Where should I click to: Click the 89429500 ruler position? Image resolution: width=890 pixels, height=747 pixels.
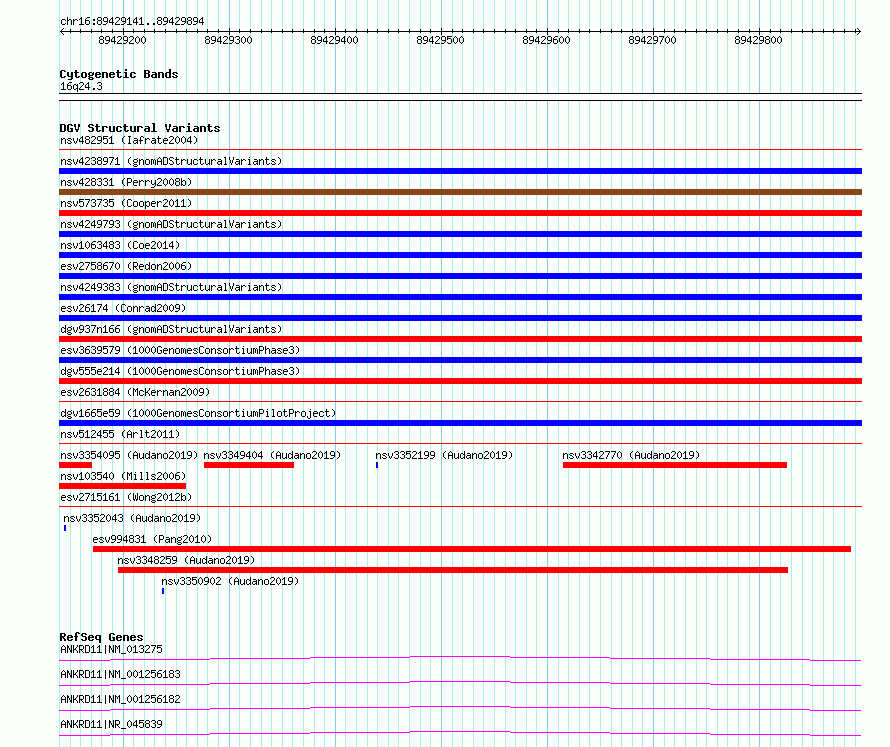(440, 40)
